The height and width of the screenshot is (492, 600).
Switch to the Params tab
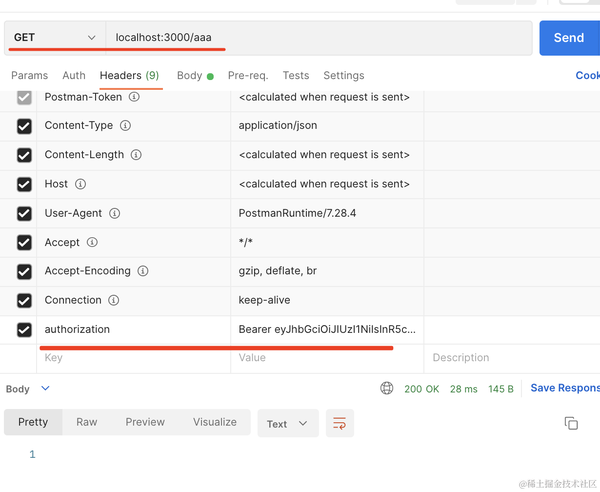29,75
